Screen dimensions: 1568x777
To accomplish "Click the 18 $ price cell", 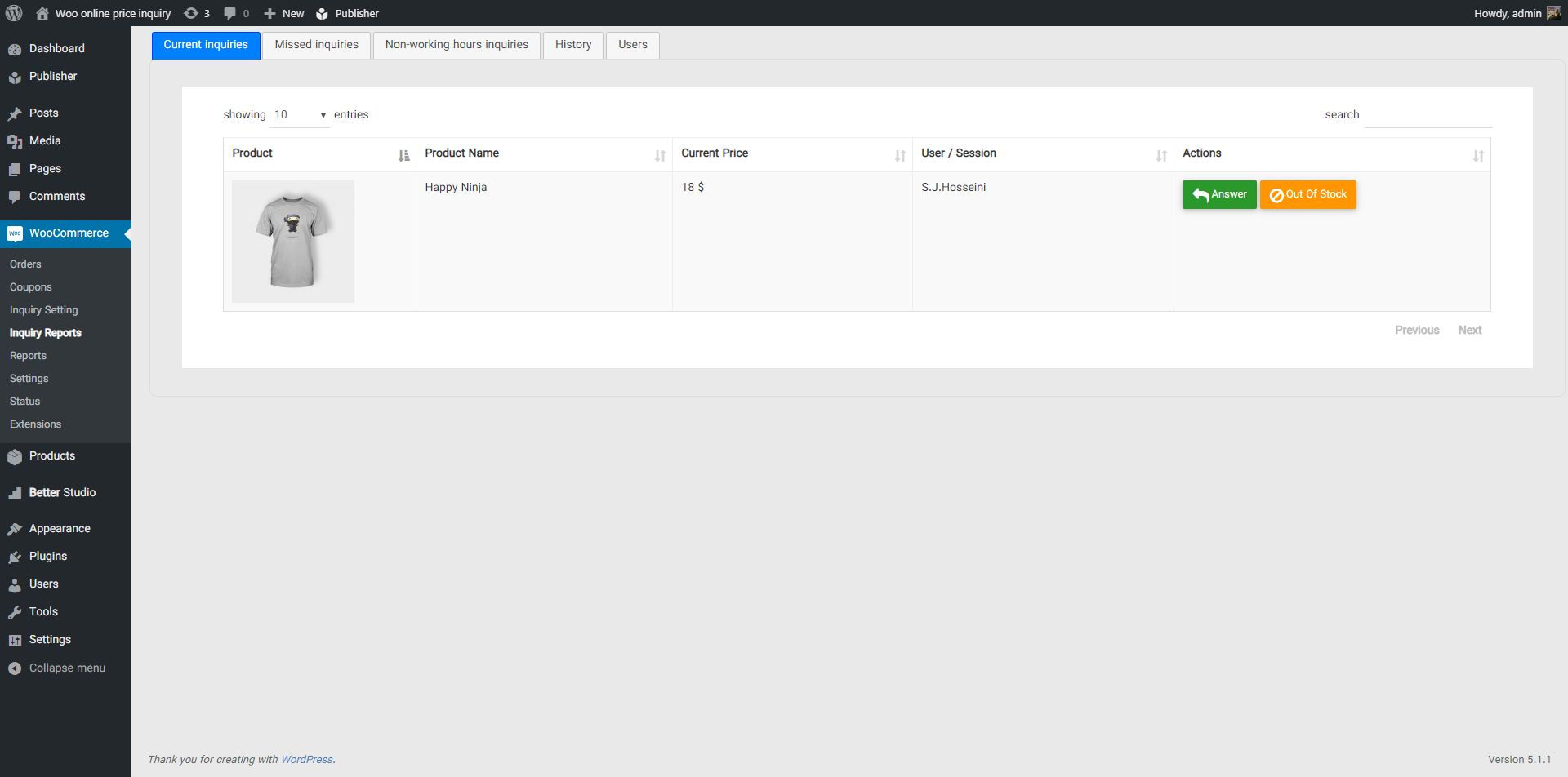I will (x=792, y=242).
